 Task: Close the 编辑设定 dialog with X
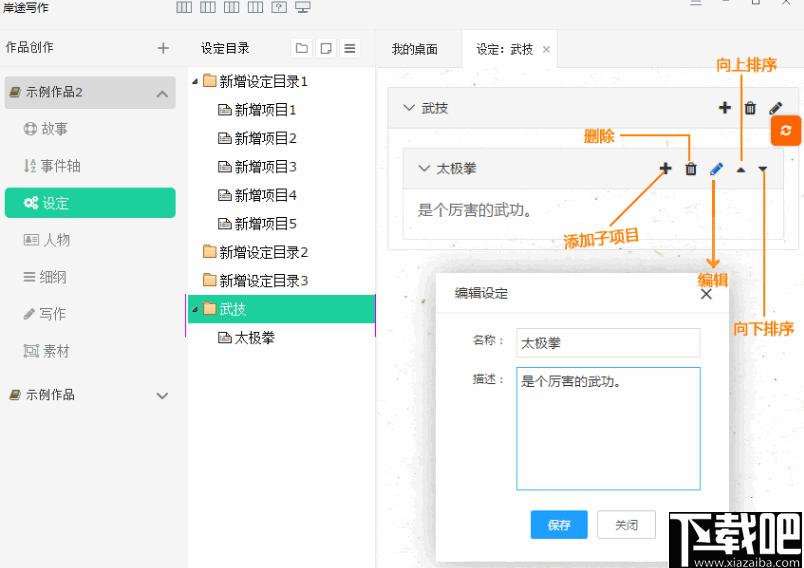[x=706, y=294]
